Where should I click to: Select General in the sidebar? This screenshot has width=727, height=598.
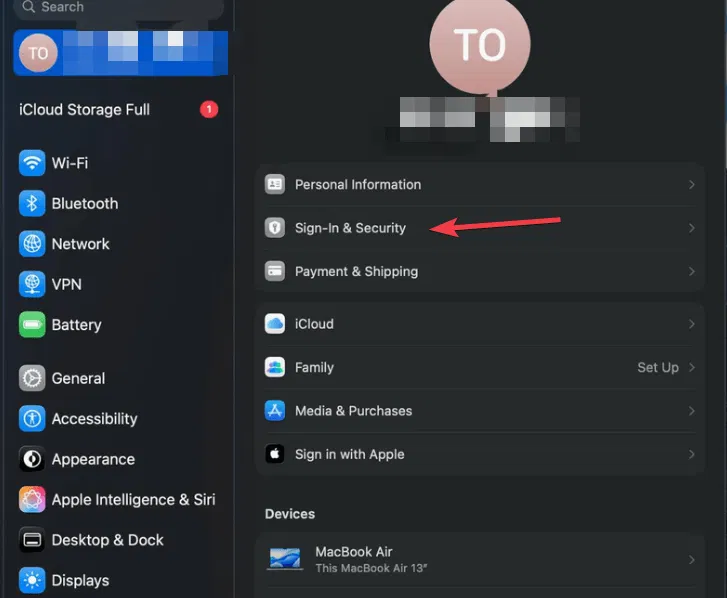(x=78, y=378)
